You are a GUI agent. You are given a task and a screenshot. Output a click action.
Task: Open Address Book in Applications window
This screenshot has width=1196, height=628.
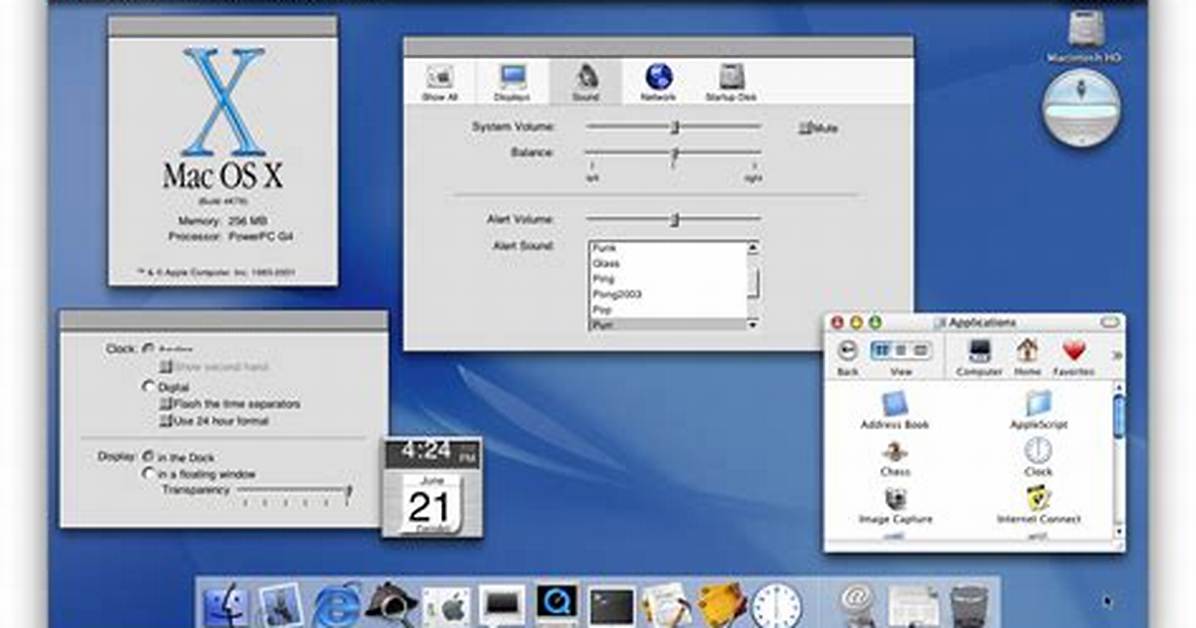tap(895, 411)
